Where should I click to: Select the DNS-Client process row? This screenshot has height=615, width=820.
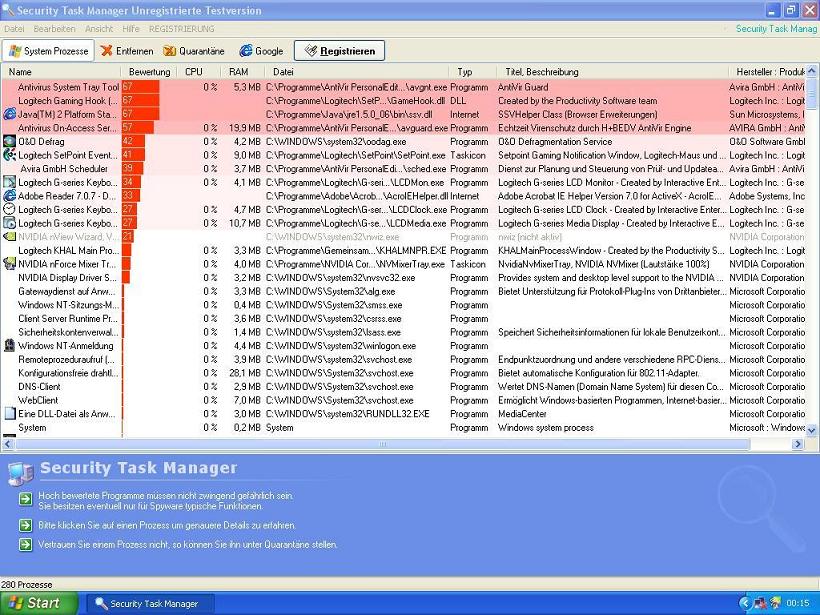coord(403,386)
